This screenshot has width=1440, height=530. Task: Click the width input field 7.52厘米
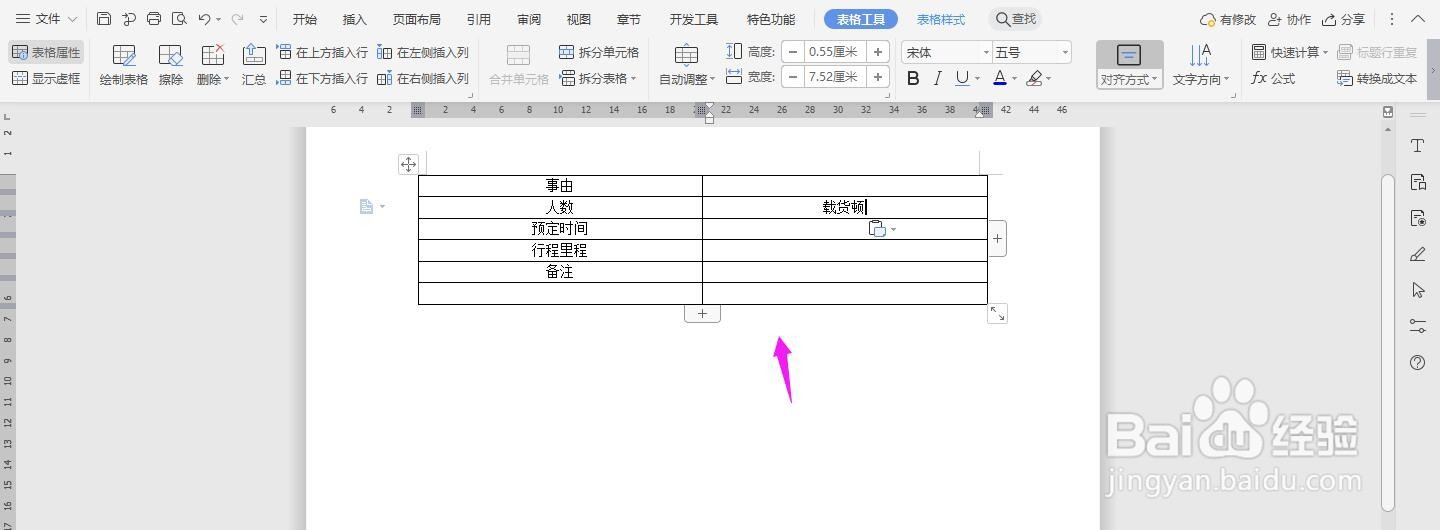pyautogui.click(x=834, y=77)
